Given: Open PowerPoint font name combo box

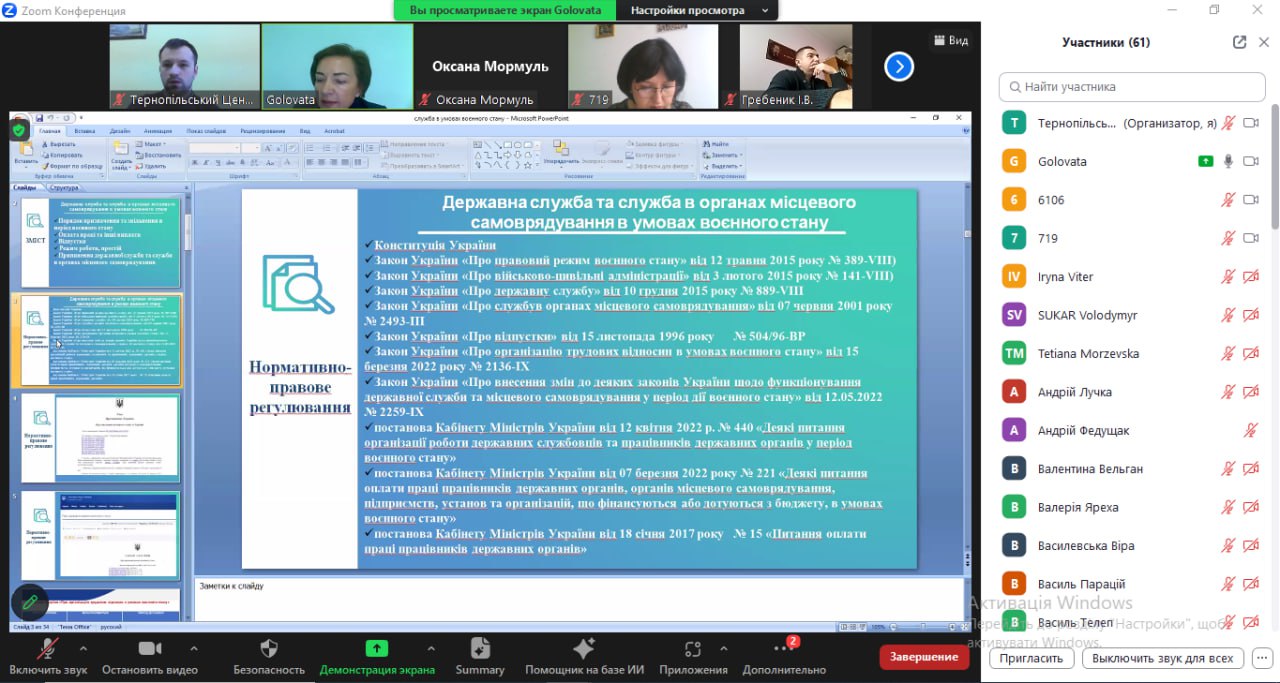Looking at the screenshot, I should 214,148.
